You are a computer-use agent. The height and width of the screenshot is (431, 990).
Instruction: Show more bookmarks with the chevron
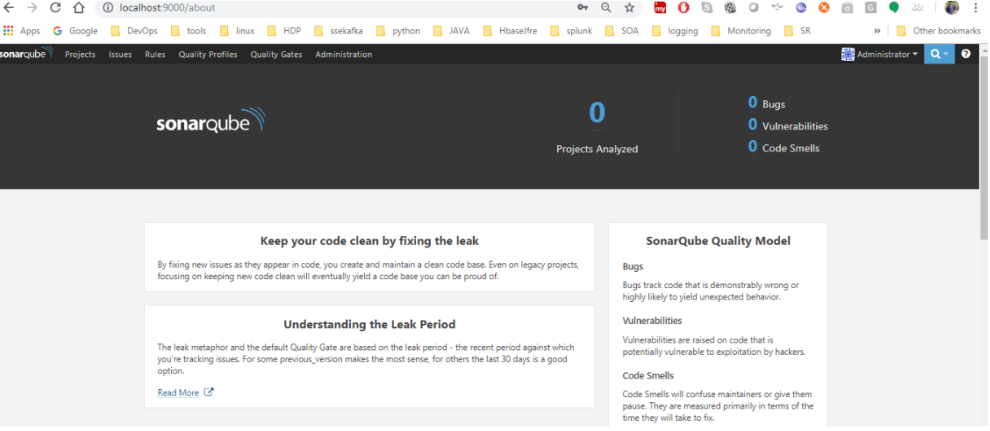click(x=877, y=30)
